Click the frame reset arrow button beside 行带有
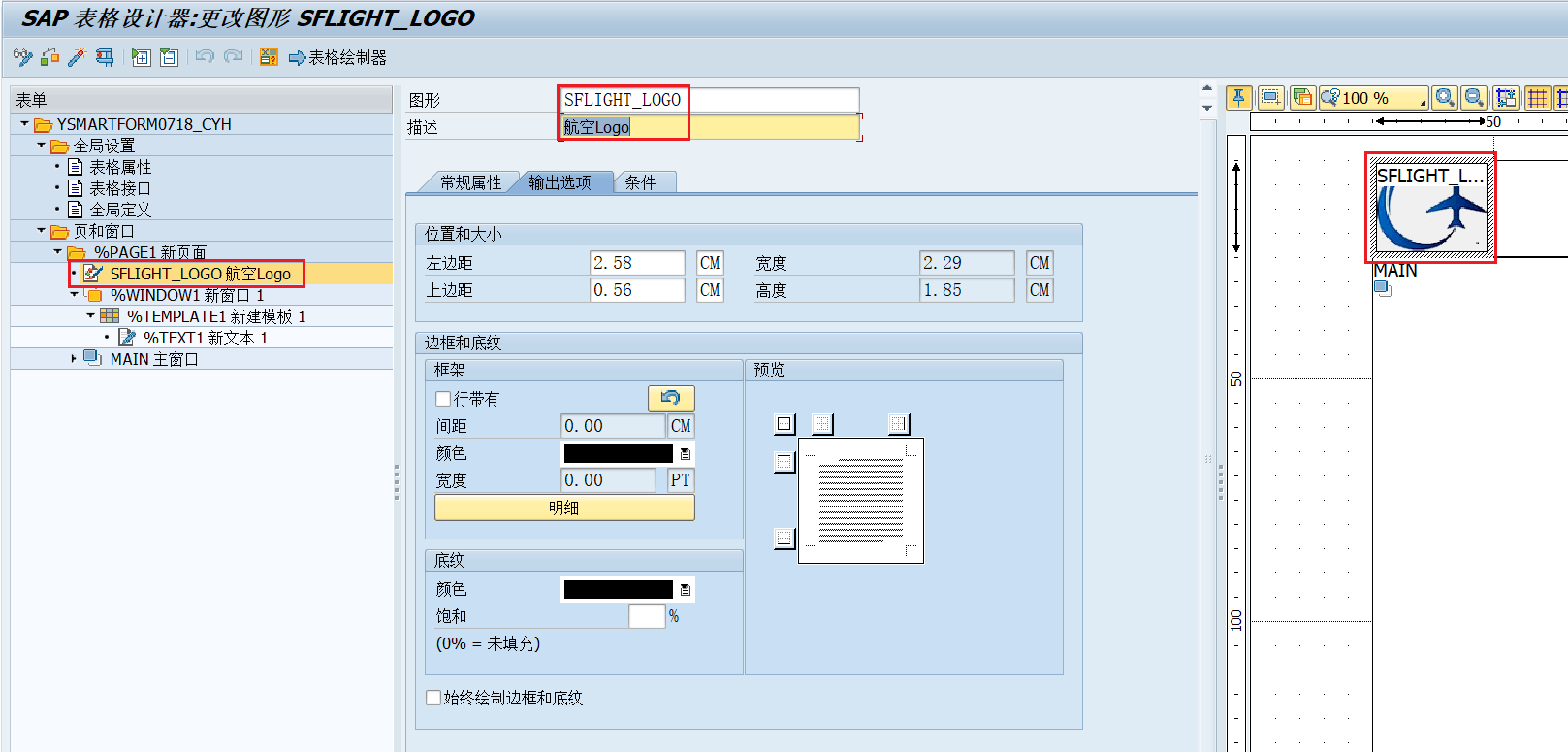Screen dimensions: 1568x752 pyautogui.click(x=671, y=398)
